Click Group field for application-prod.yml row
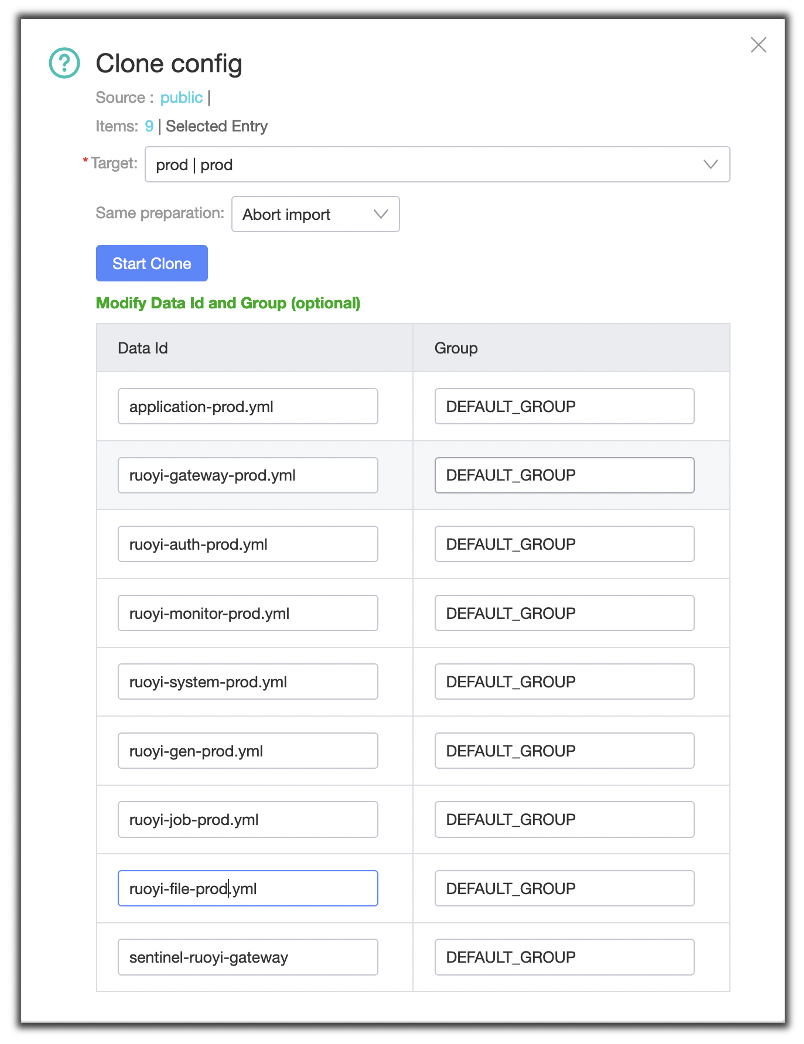The width and height of the screenshot is (804, 1044). tap(564, 406)
